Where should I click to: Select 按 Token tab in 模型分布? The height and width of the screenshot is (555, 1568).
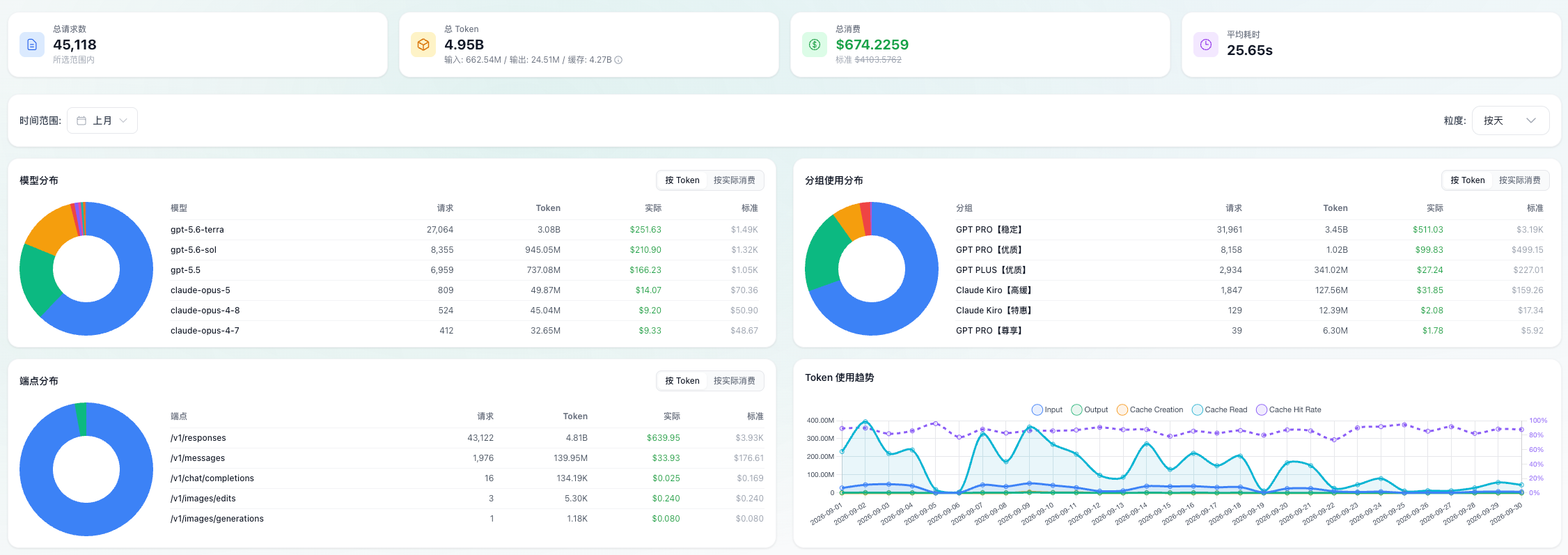click(682, 180)
